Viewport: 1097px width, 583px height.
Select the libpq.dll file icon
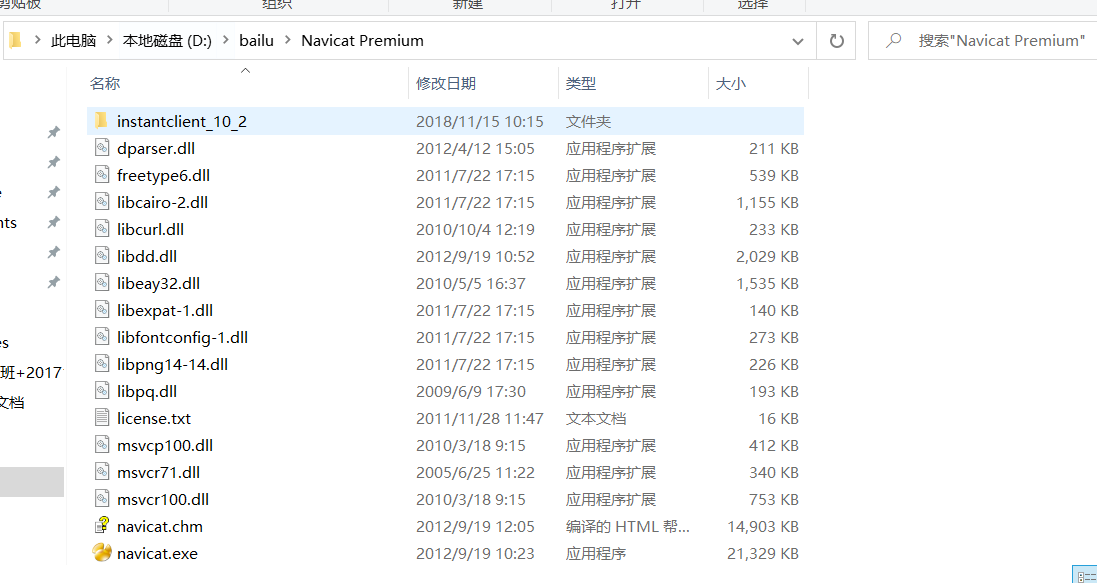102,391
